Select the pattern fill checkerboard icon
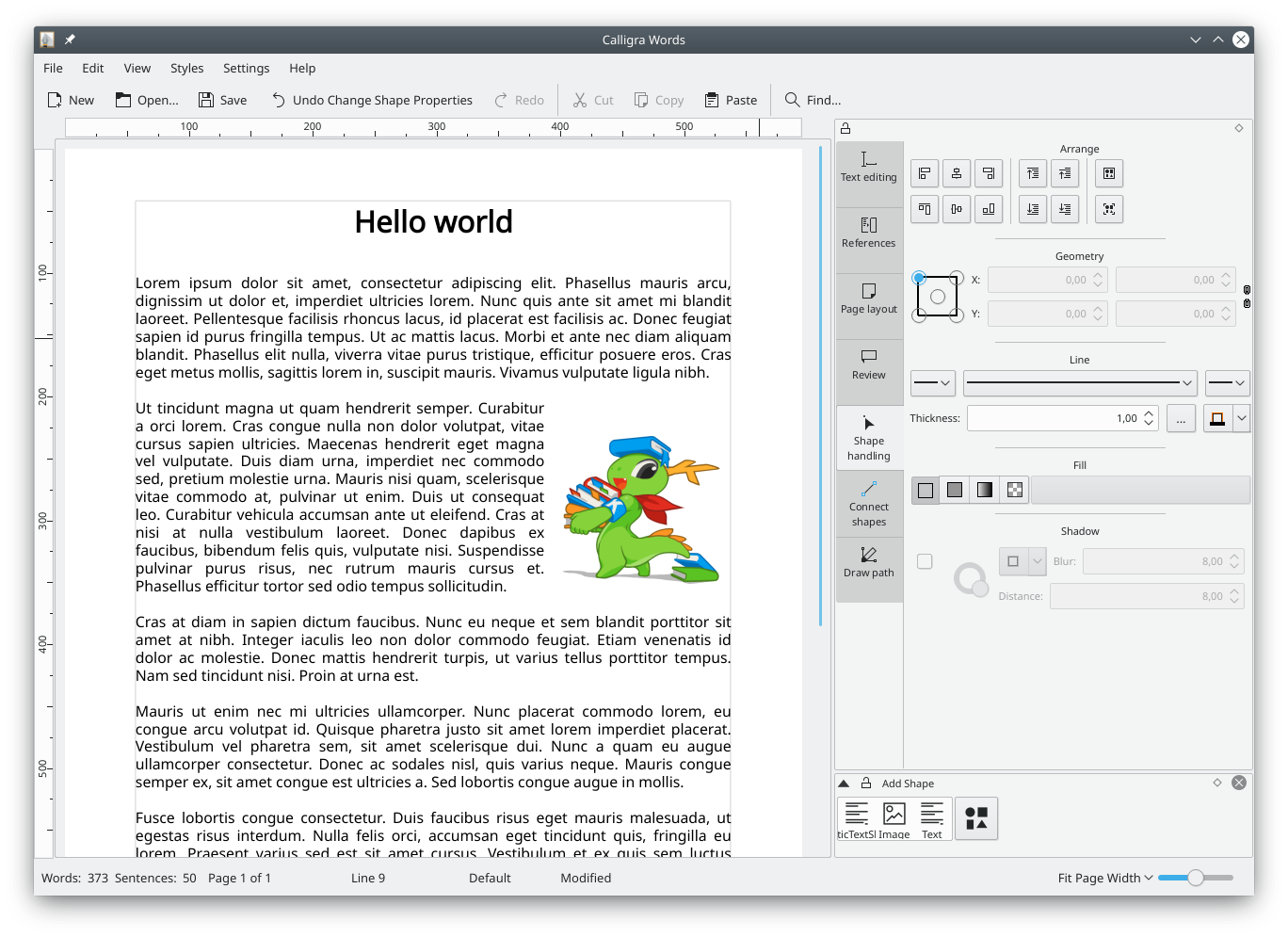Image resolution: width=1288 pixels, height=937 pixels. 1014,490
